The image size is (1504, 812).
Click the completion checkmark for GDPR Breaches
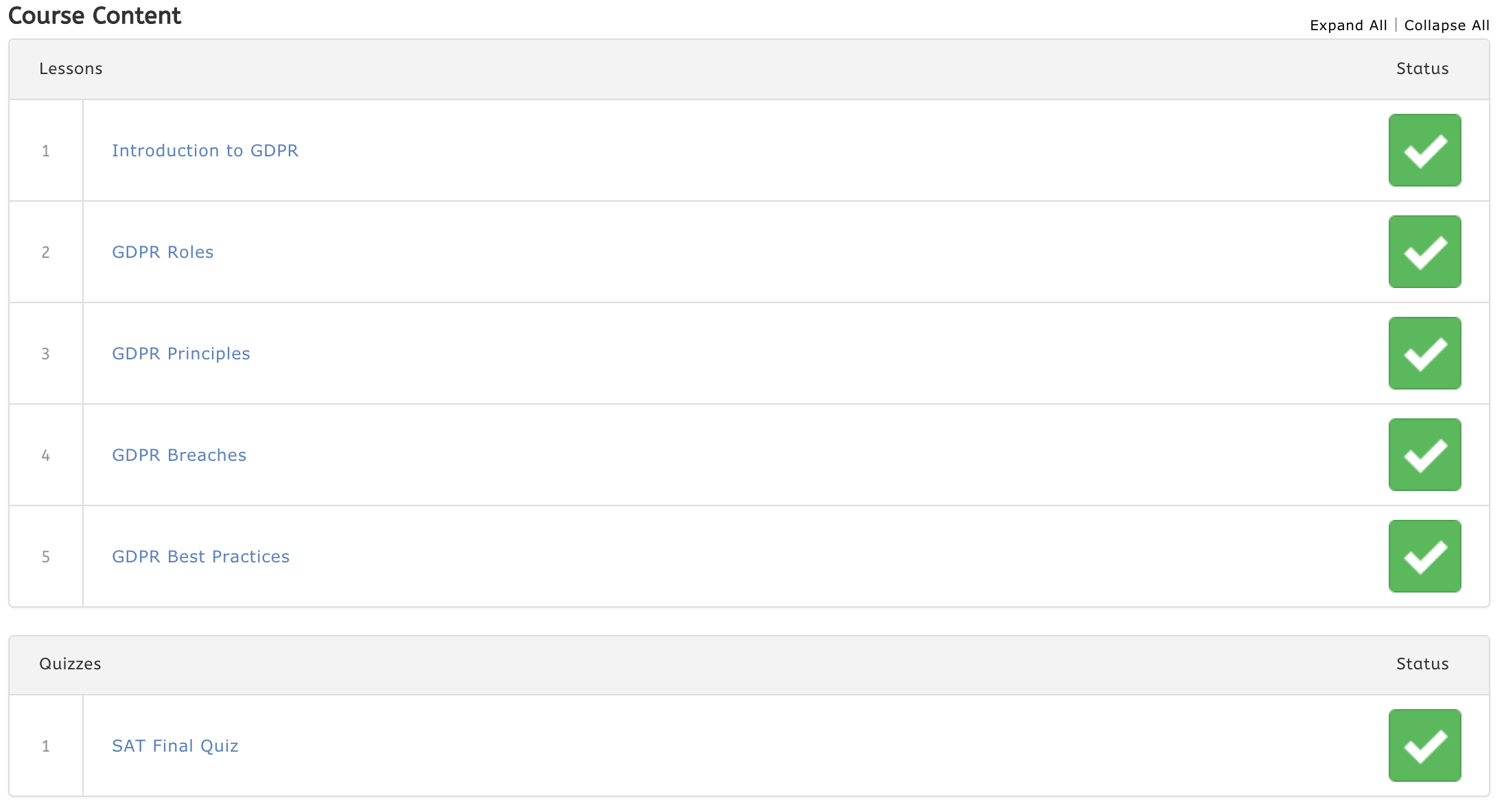(1424, 455)
